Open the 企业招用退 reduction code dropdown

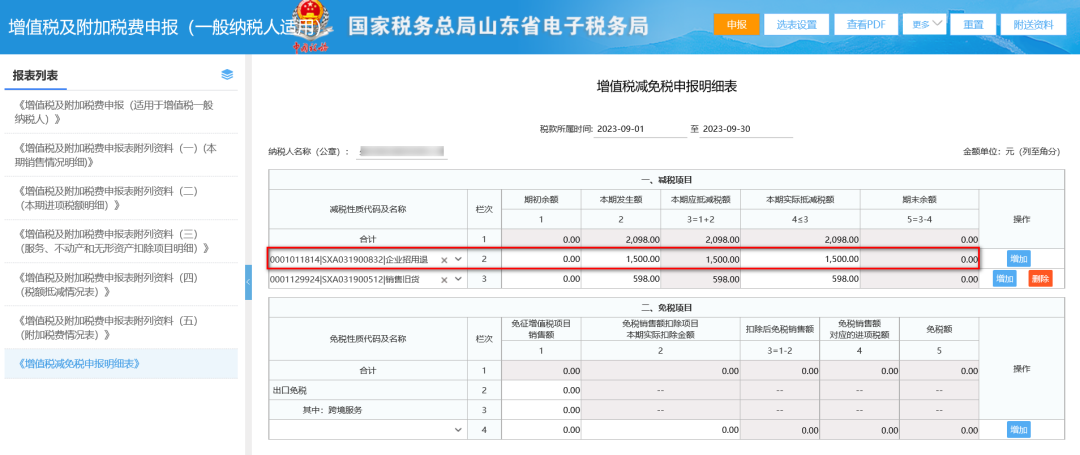459,260
